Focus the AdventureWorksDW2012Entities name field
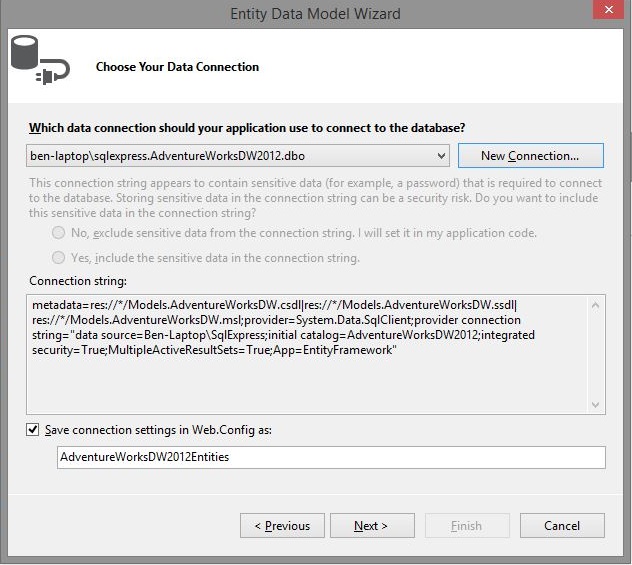The height and width of the screenshot is (565, 632). pos(330,457)
